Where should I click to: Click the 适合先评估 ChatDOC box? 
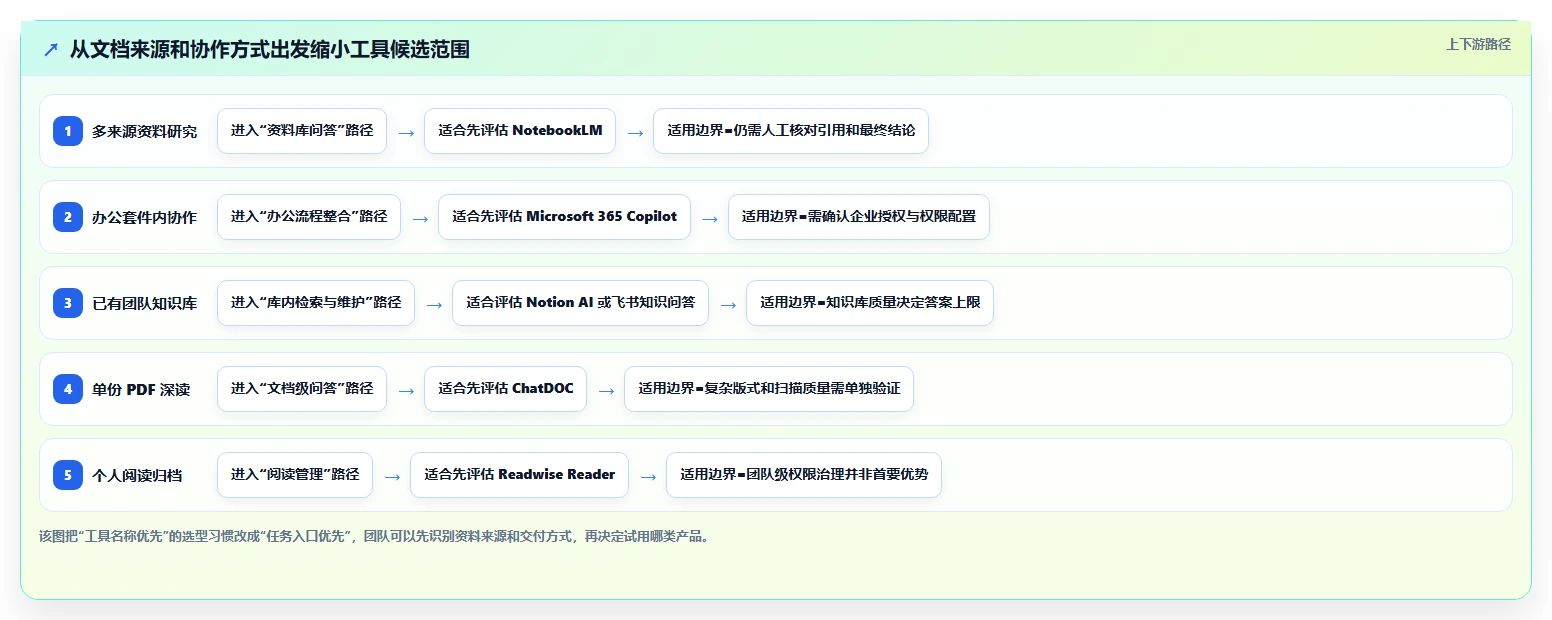point(506,389)
